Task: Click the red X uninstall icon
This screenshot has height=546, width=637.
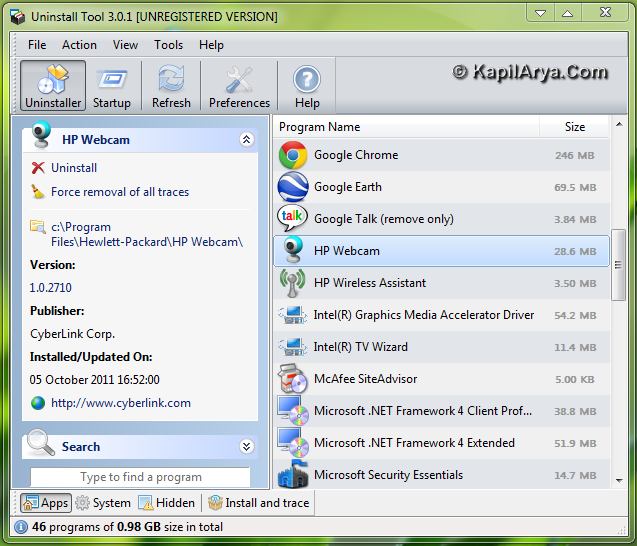Action: [38, 168]
